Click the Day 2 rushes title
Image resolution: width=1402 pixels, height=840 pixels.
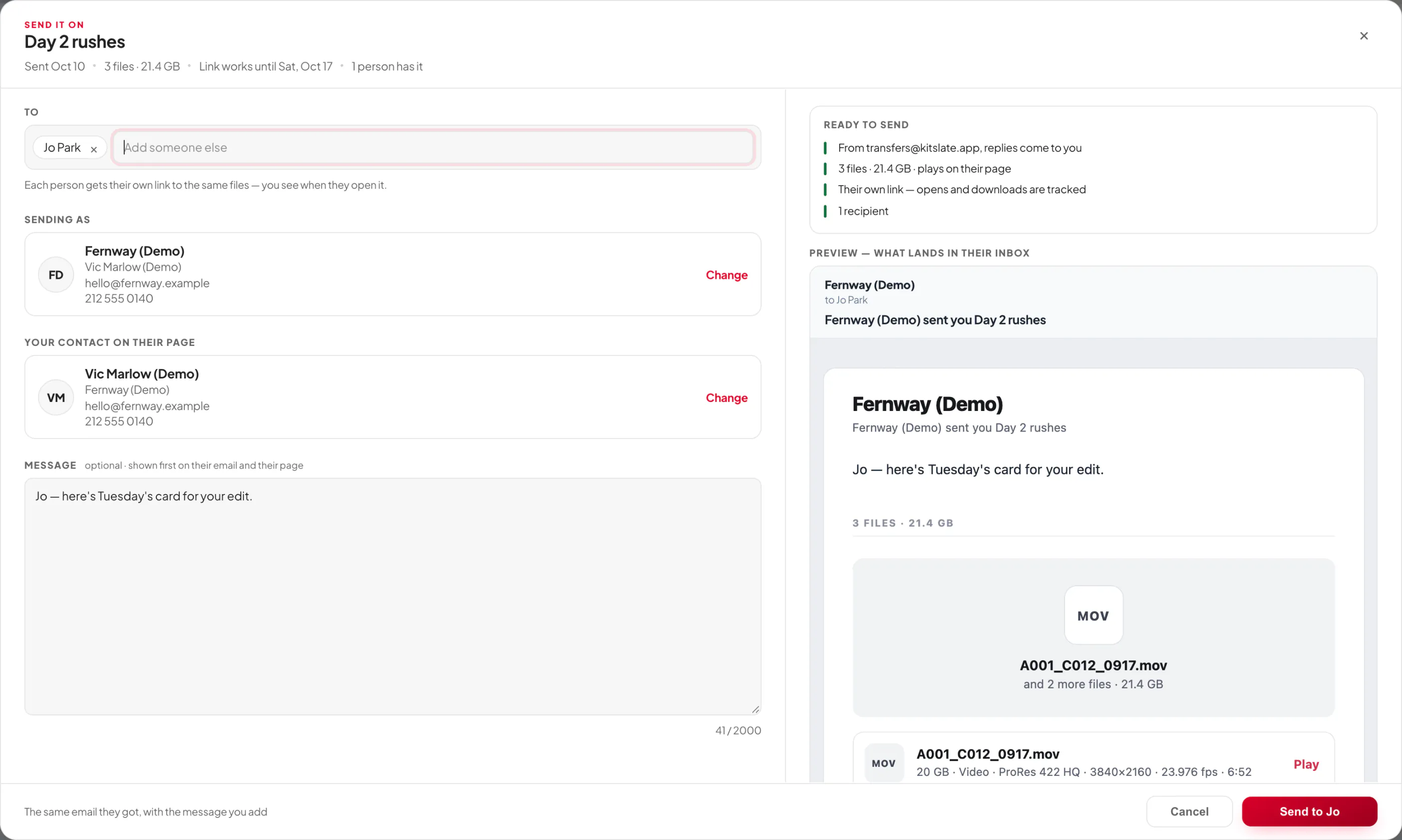pos(75,42)
